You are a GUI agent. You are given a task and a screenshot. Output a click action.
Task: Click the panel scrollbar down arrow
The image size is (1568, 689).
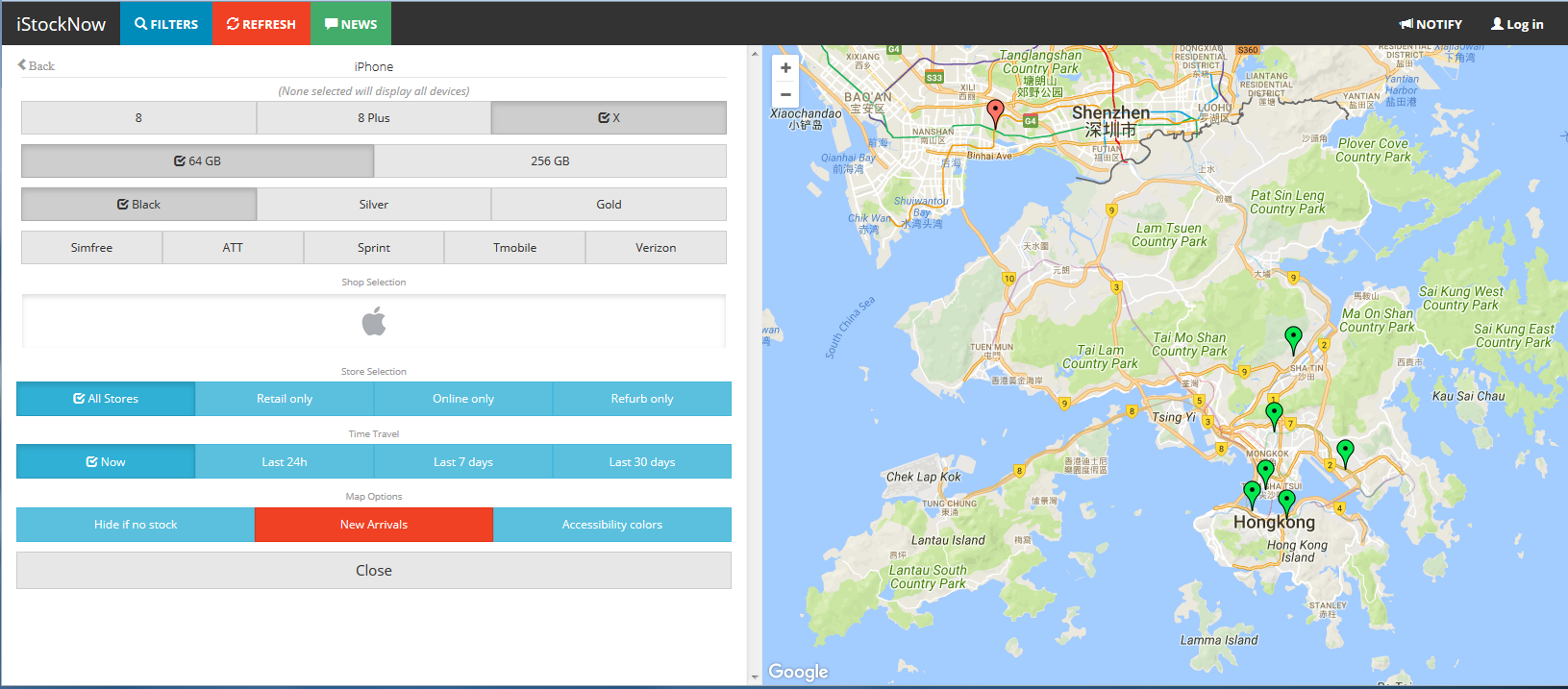point(755,677)
